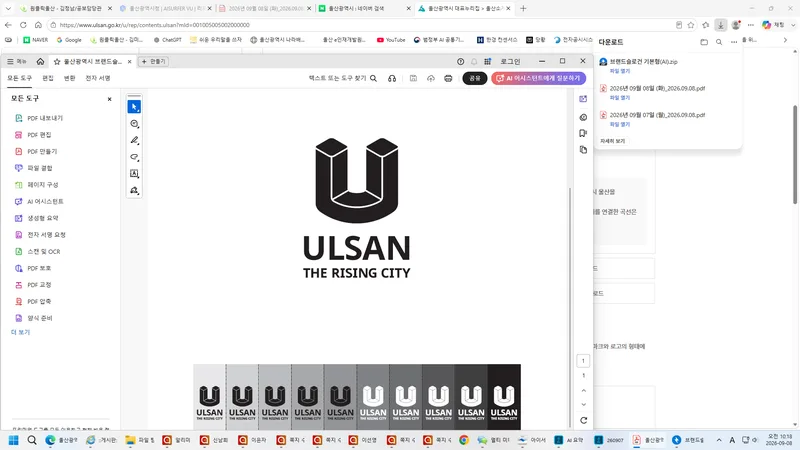Click the page number 1 box

tap(583, 361)
